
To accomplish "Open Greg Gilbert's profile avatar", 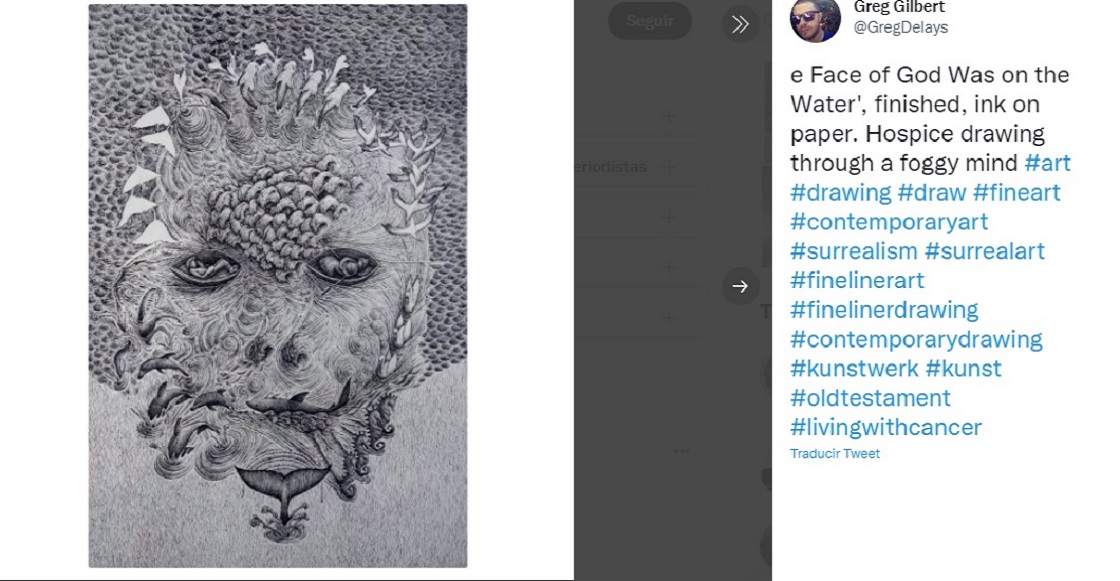I will (815, 18).
